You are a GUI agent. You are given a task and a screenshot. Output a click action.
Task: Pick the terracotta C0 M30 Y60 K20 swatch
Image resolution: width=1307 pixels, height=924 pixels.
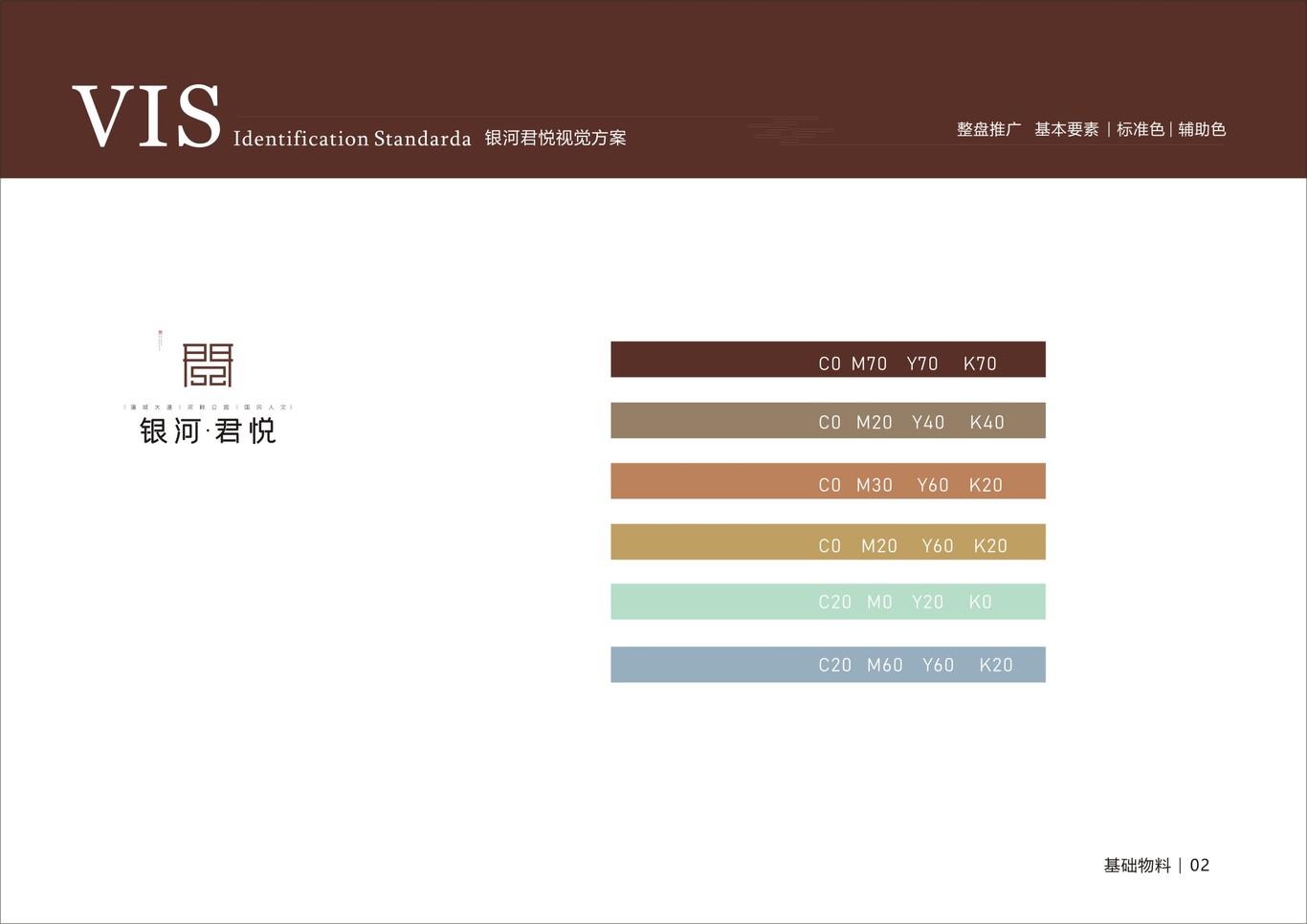click(828, 481)
